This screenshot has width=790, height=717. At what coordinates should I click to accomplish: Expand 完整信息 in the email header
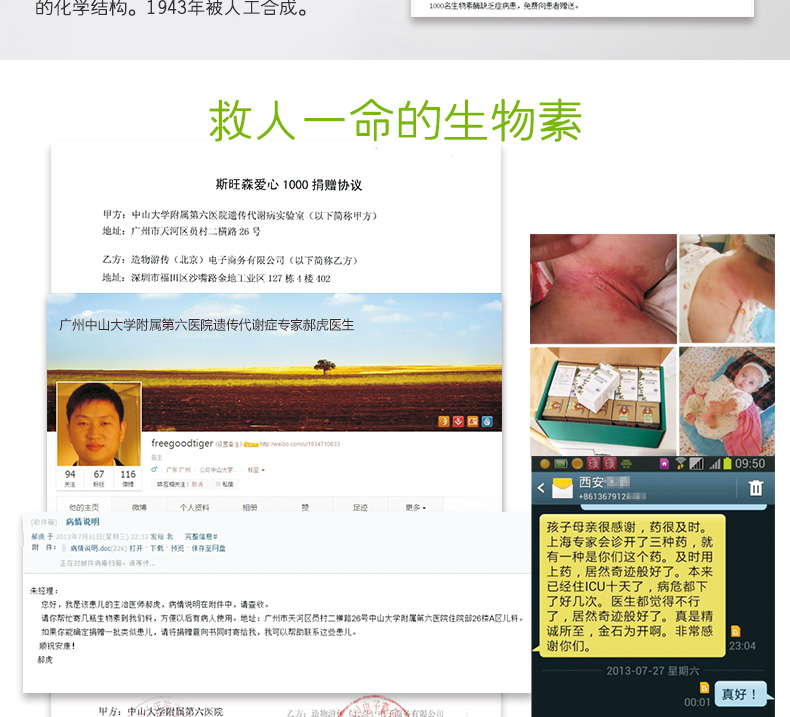(x=200, y=537)
